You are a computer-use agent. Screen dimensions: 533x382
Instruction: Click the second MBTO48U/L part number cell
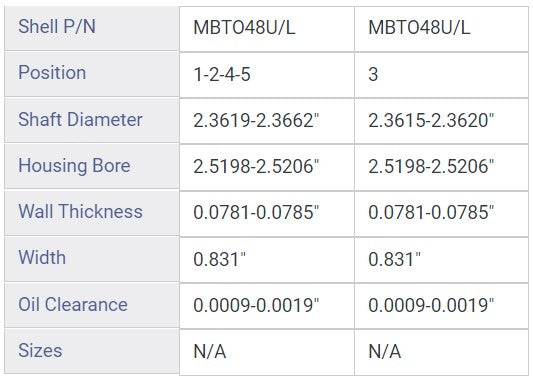(442, 29)
